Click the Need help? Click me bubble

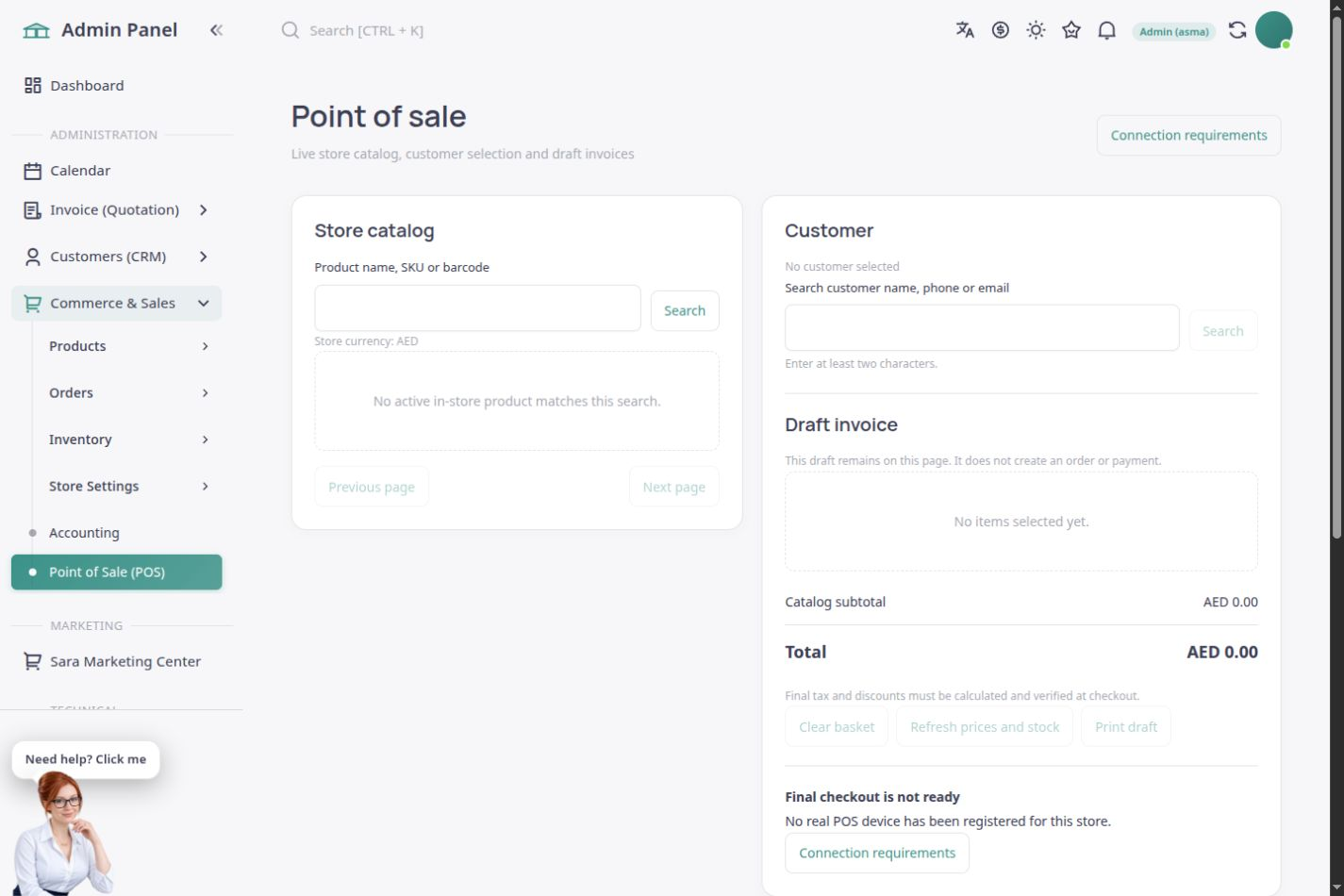(x=86, y=759)
